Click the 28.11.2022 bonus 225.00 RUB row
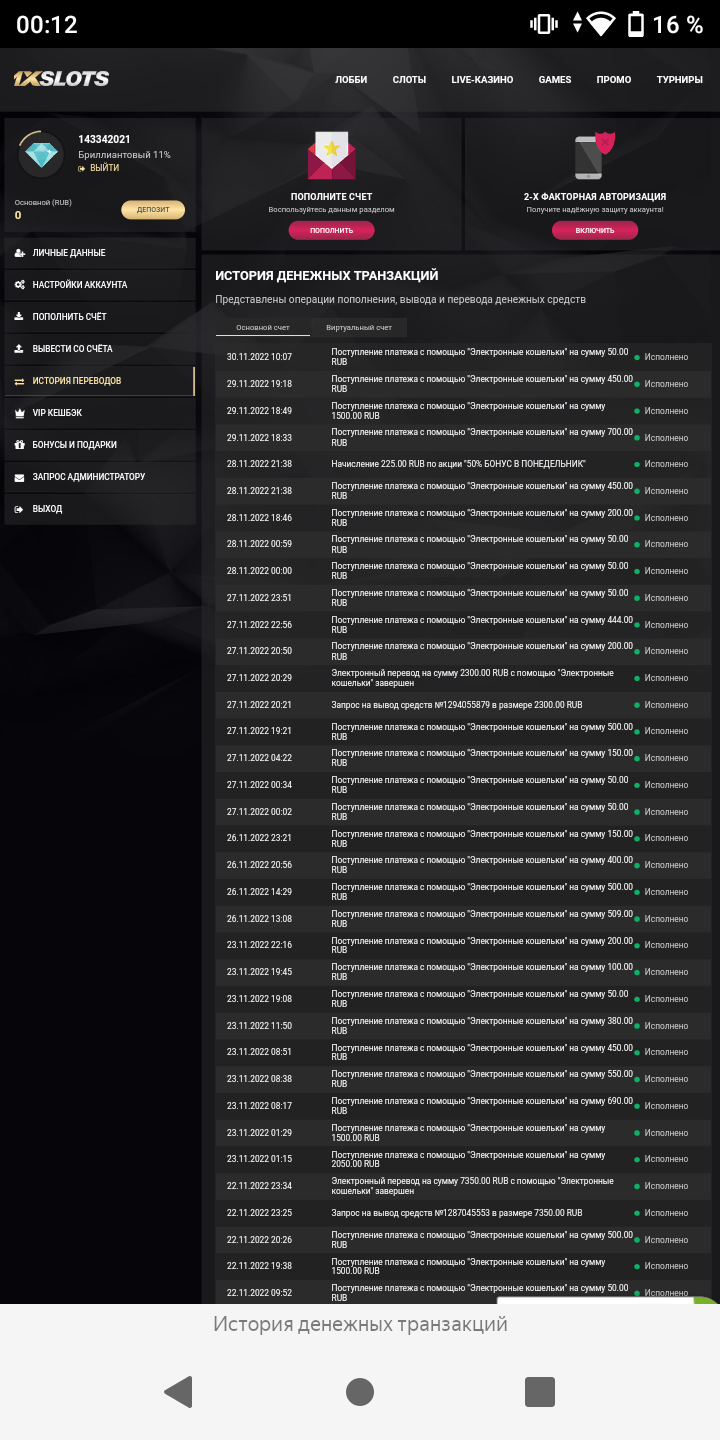Viewport: 720px width, 1440px height. (x=458, y=464)
